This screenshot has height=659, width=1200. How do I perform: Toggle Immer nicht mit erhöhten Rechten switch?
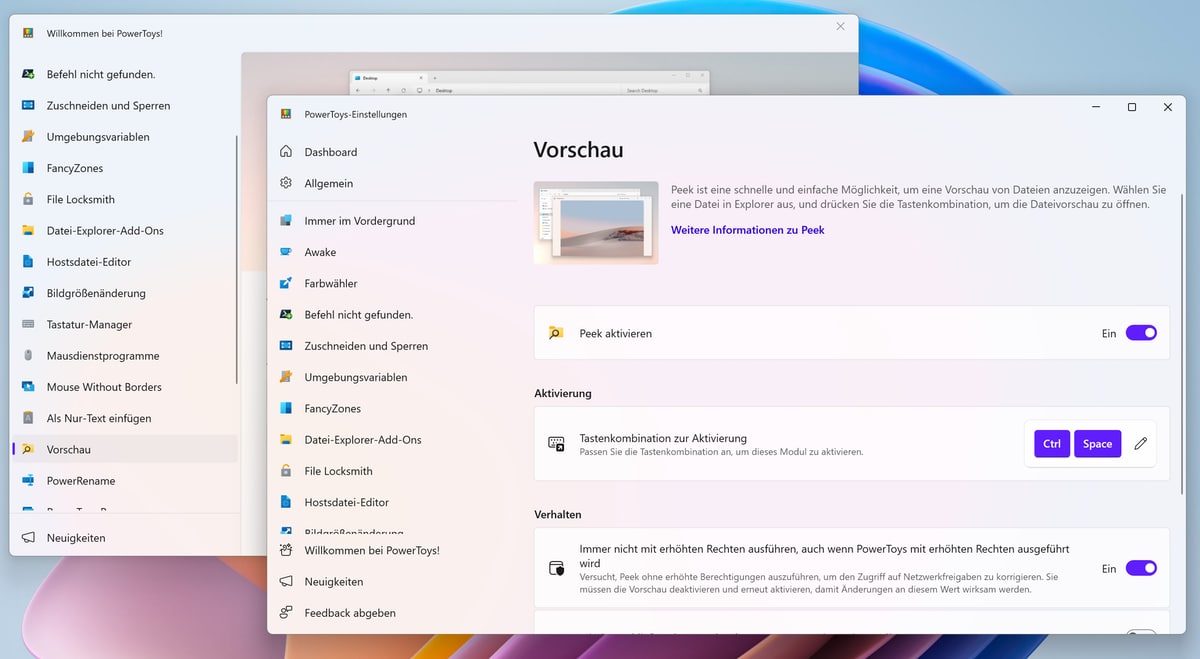(1141, 568)
